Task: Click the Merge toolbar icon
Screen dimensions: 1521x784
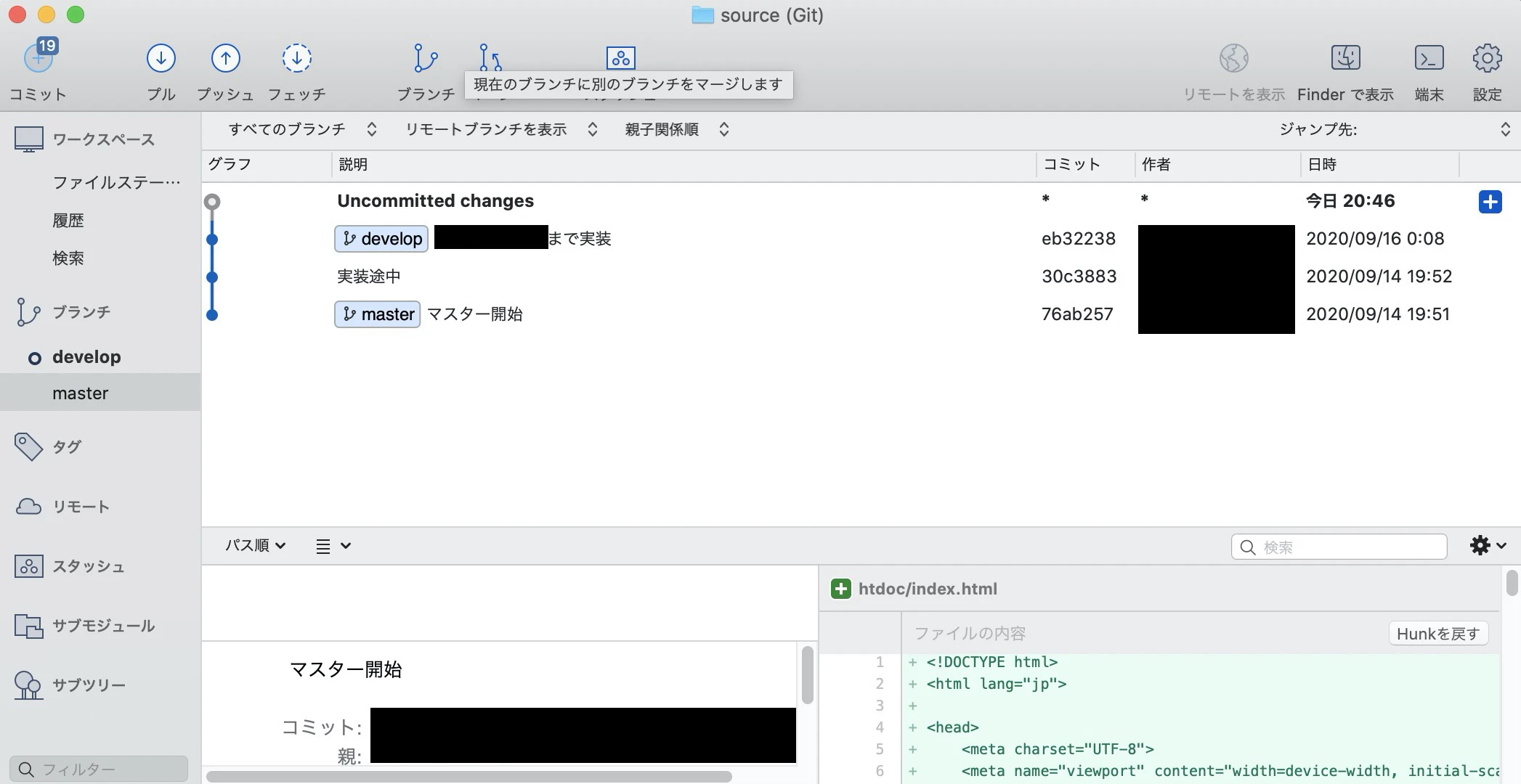Action: tap(491, 57)
